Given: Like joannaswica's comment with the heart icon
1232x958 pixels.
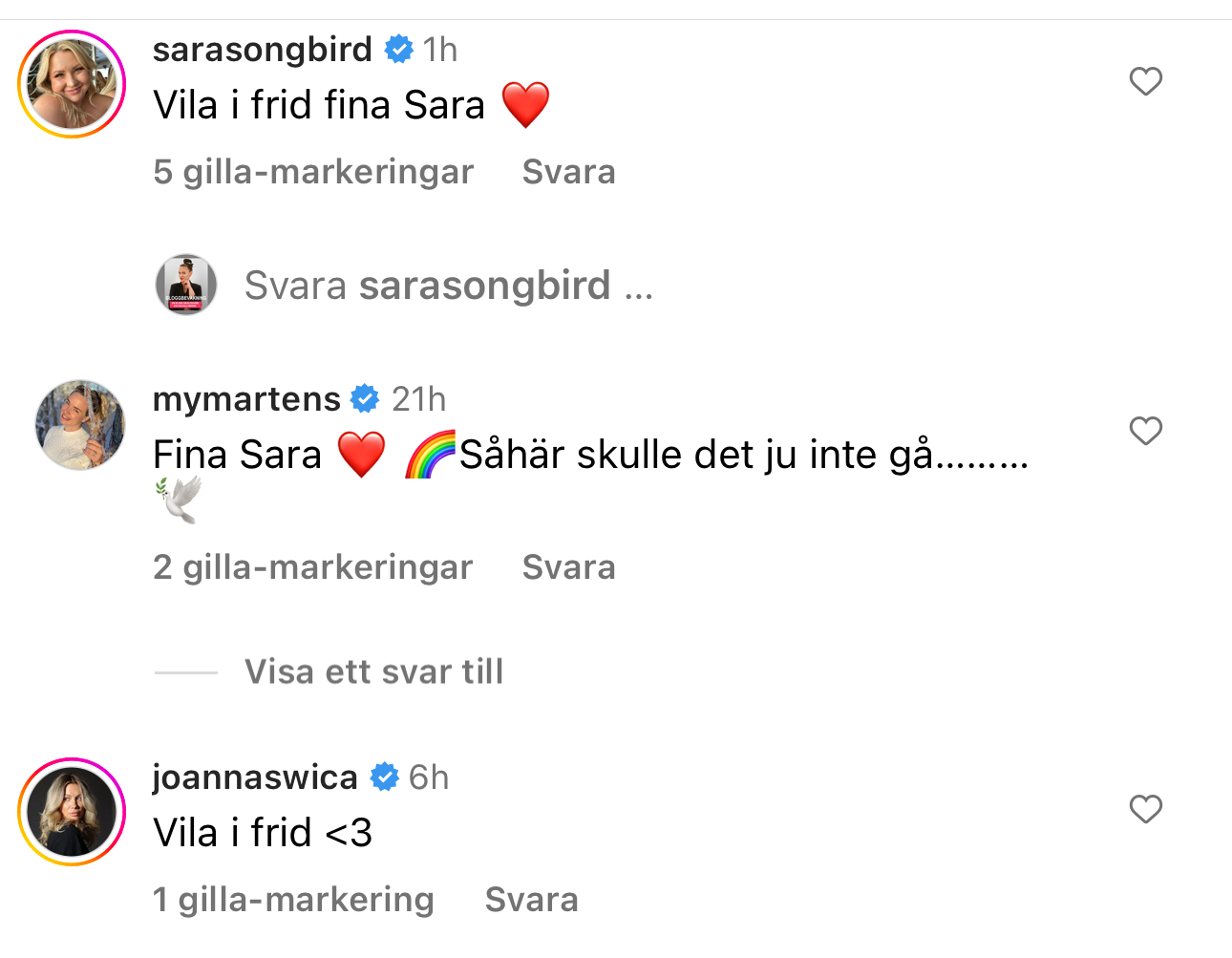Looking at the screenshot, I should 1145,809.
